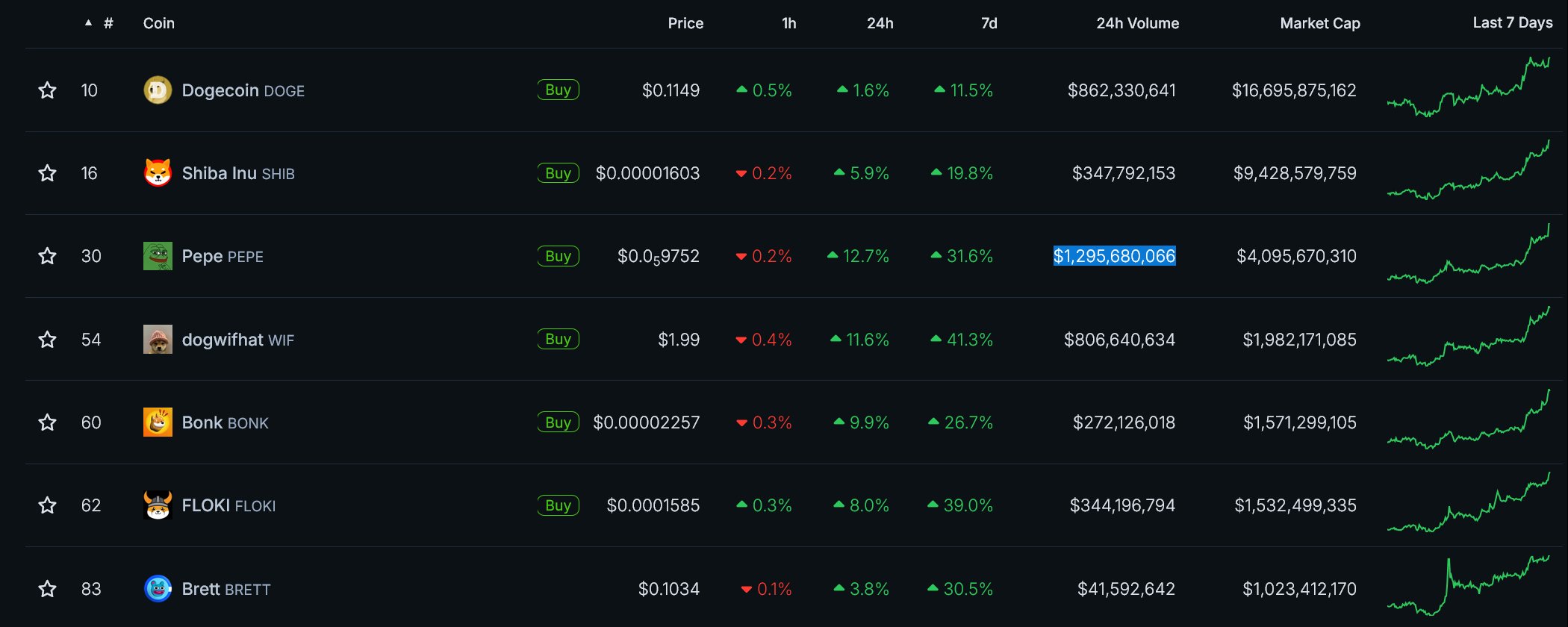This screenshot has height=627, width=1568.
Task: Click the Price column header
Action: [685, 23]
